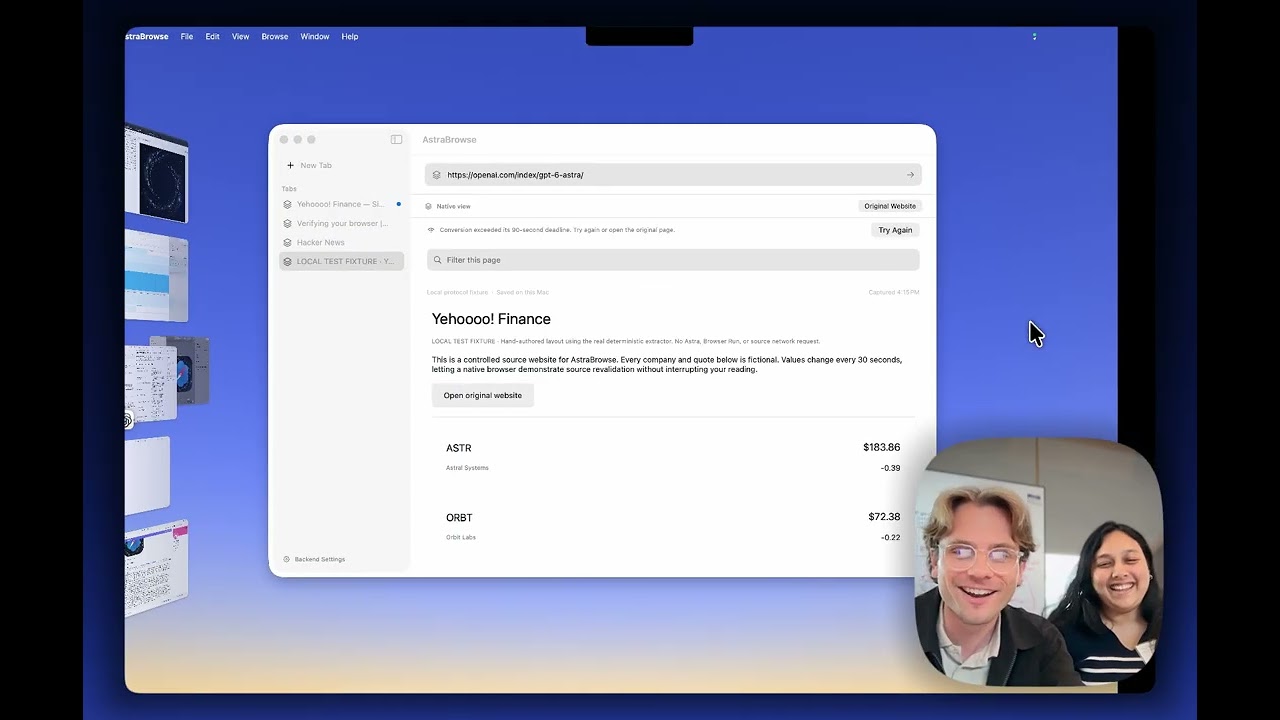The height and width of the screenshot is (720, 1280).
Task: Click the layers icon beside Hacker News tab
Action: click(288, 242)
